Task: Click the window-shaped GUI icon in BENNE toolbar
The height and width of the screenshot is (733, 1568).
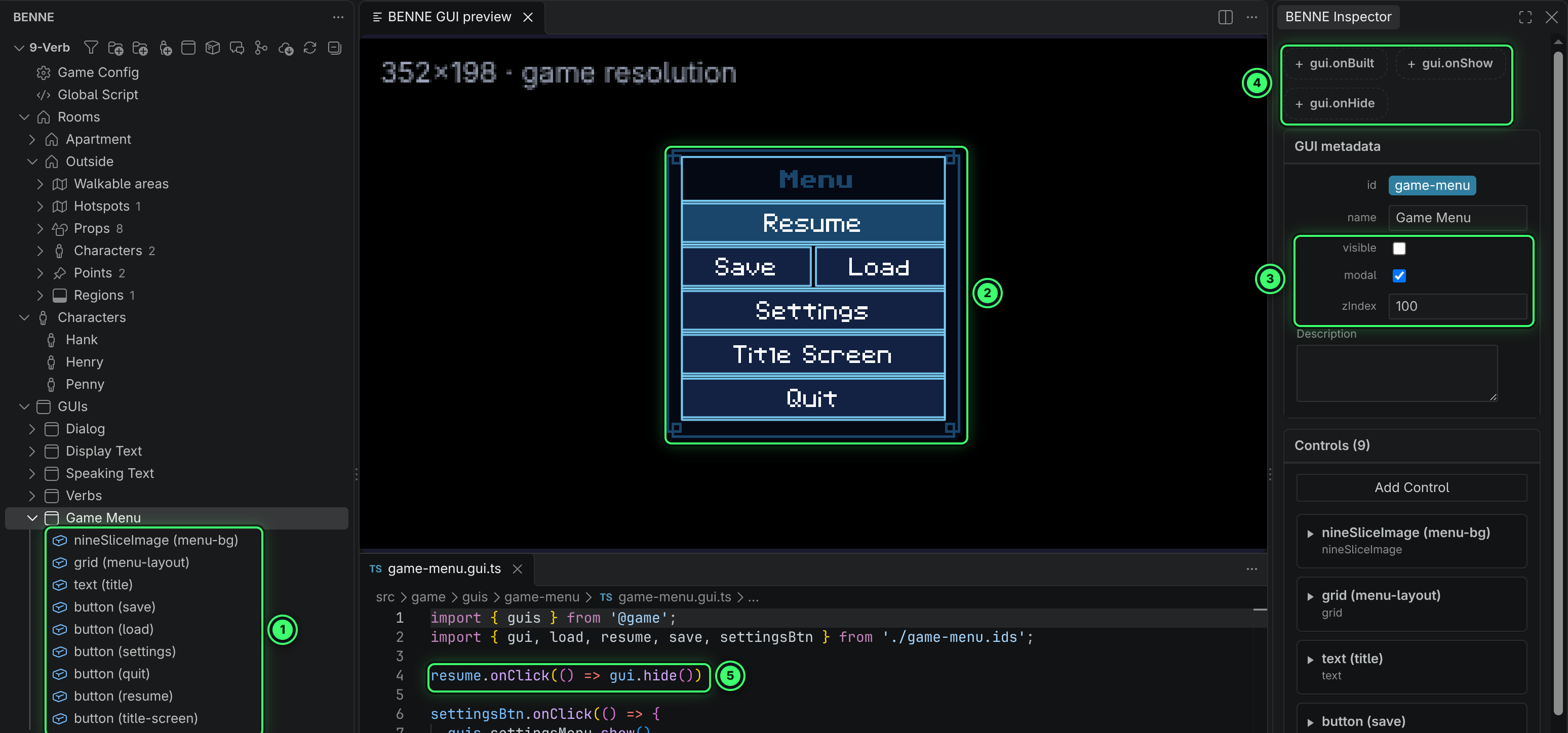Action: click(x=189, y=48)
